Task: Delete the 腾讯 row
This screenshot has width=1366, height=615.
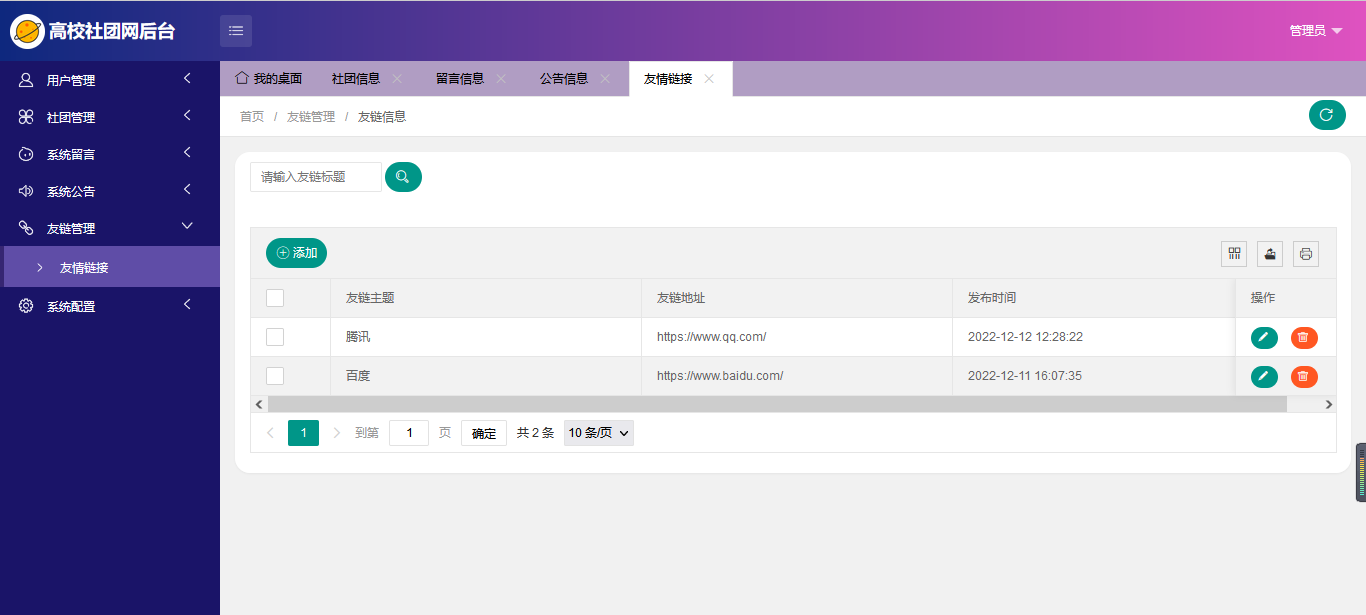Action: (x=1304, y=338)
